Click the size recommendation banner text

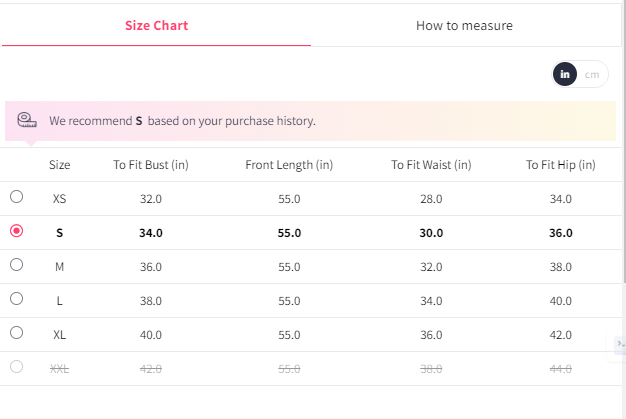[182, 121]
